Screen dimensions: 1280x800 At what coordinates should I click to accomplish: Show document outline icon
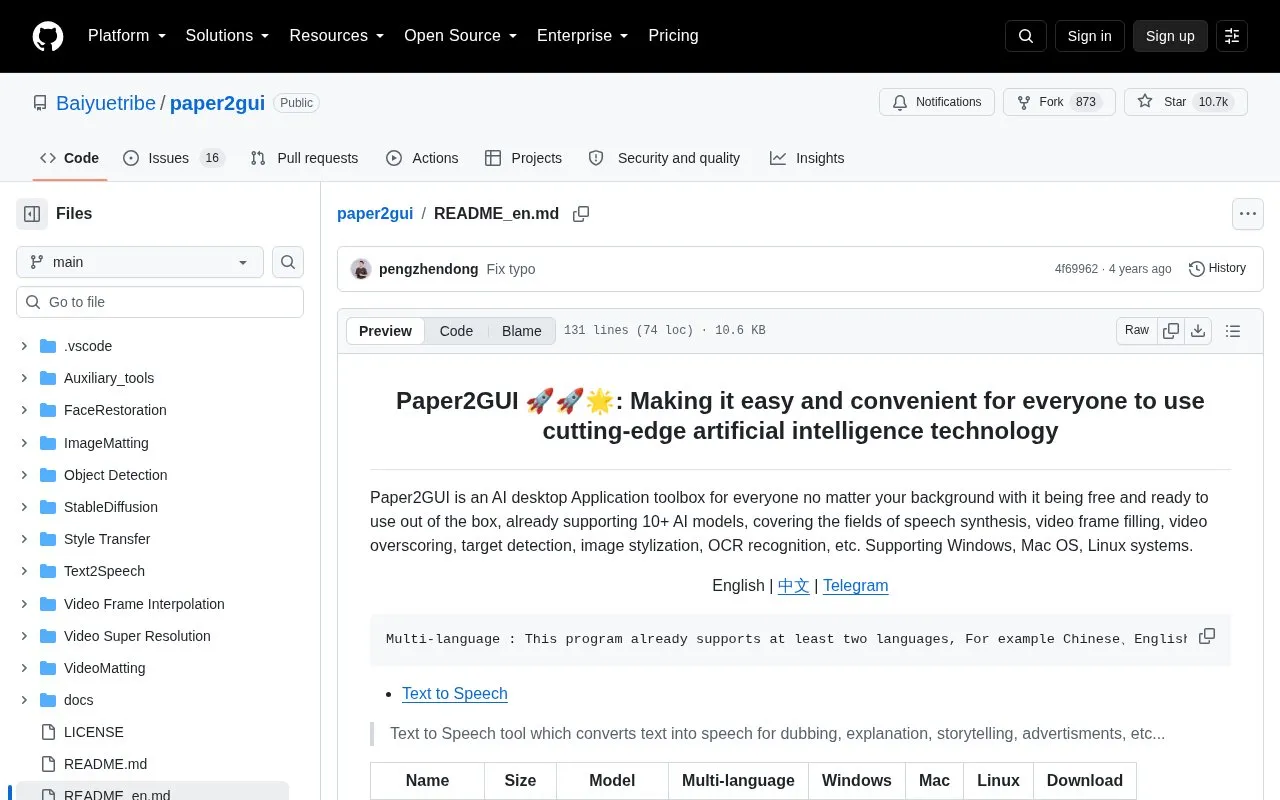point(1233,331)
